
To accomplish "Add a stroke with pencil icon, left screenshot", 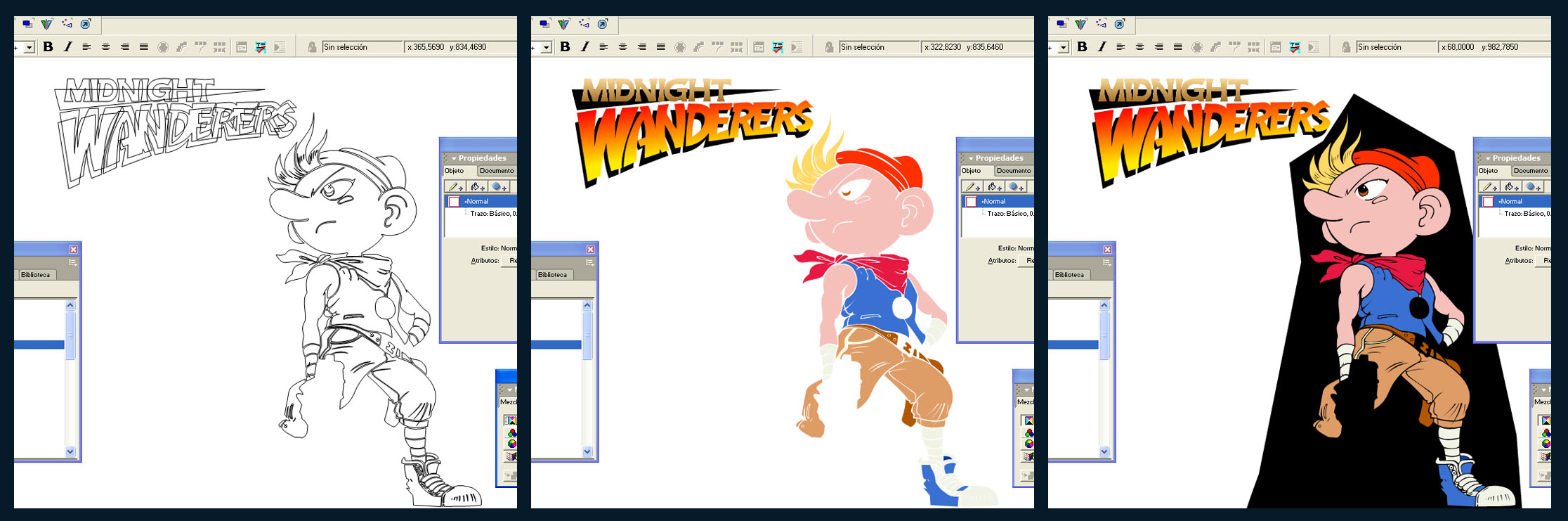I will tap(455, 186).
